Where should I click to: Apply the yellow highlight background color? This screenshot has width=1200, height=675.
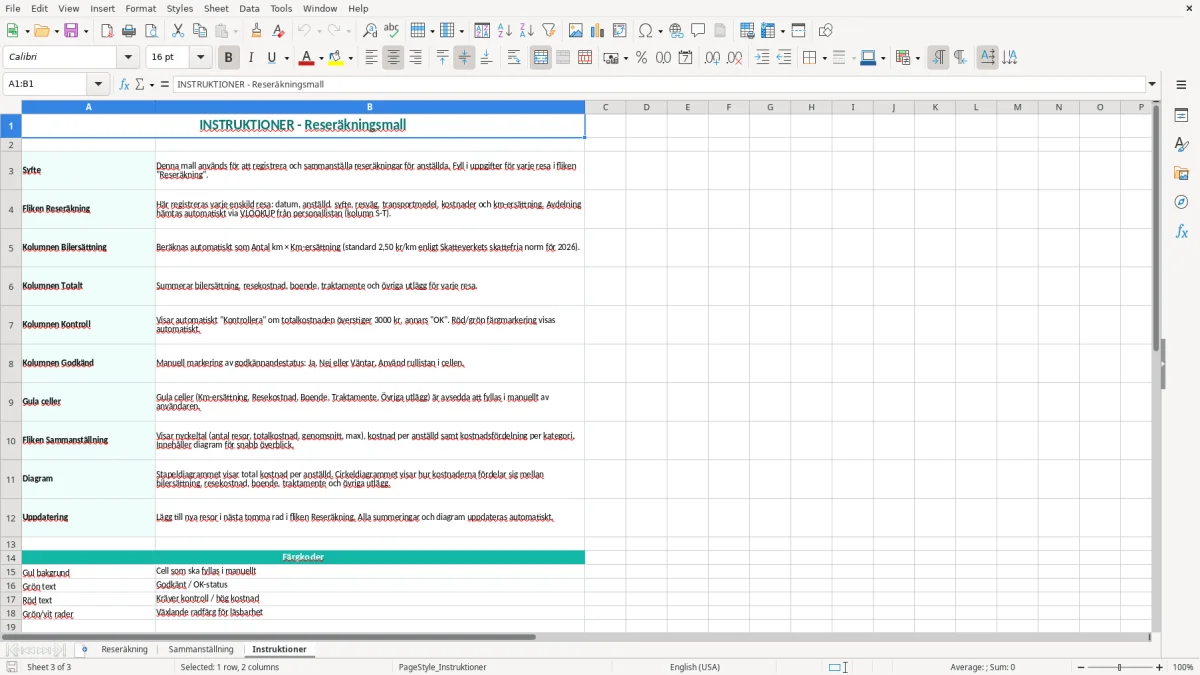coord(336,58)
